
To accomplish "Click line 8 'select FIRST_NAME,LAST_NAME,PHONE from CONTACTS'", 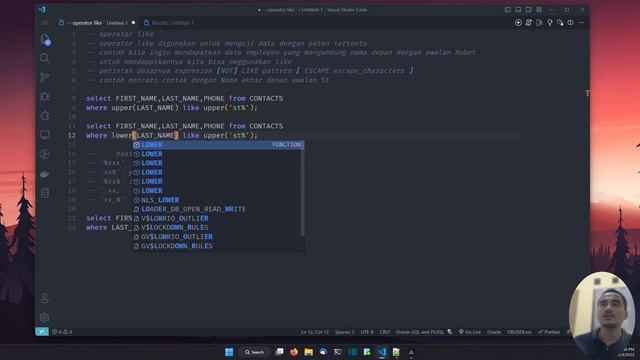I will (184, 98).
